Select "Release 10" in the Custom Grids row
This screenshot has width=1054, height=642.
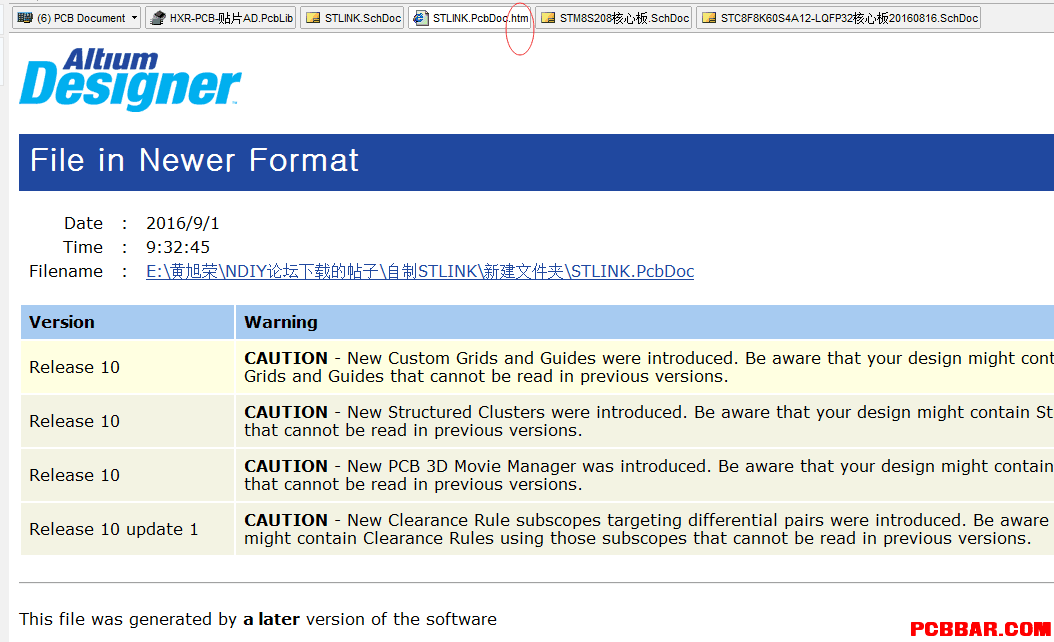[x=75, y=367]
